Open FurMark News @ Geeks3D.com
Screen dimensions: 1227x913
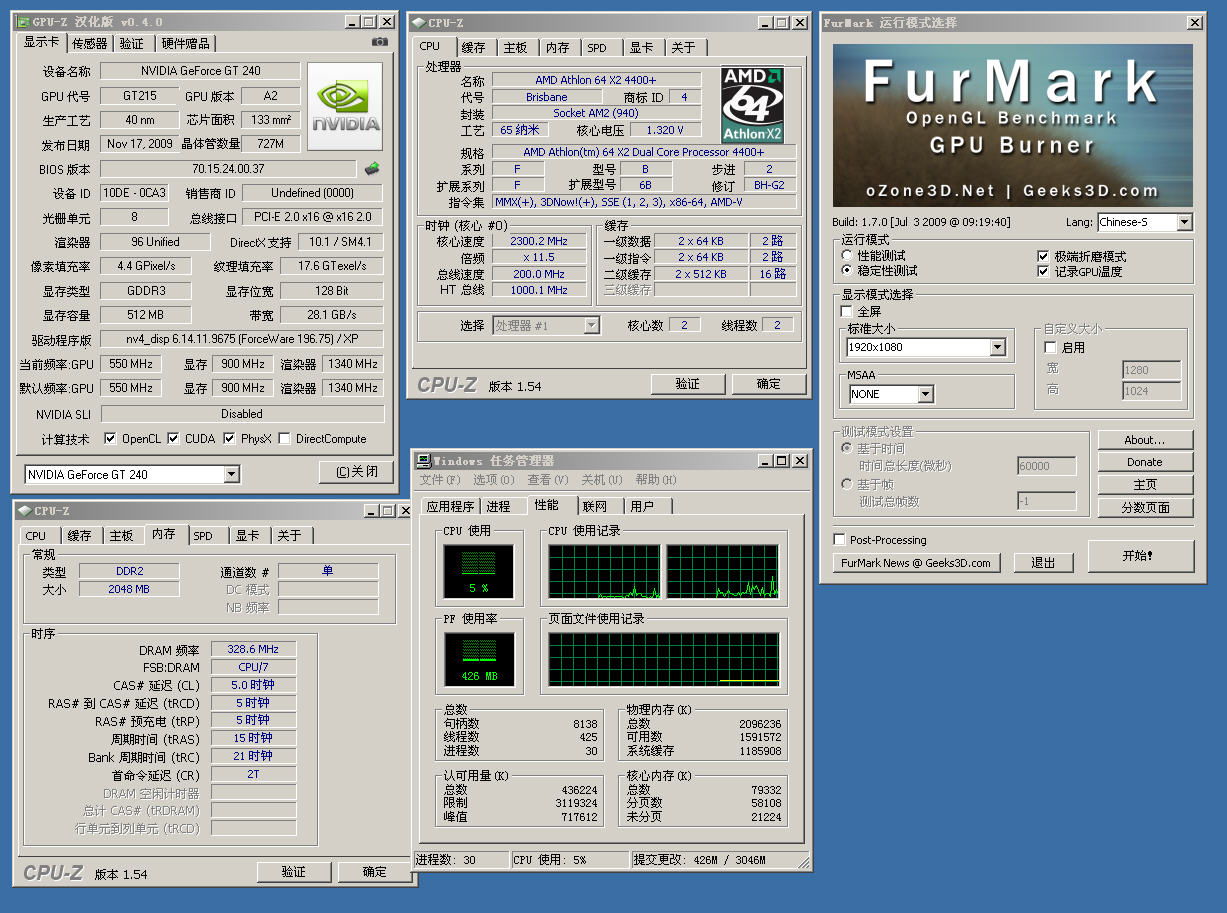click(x=916, y=563)
